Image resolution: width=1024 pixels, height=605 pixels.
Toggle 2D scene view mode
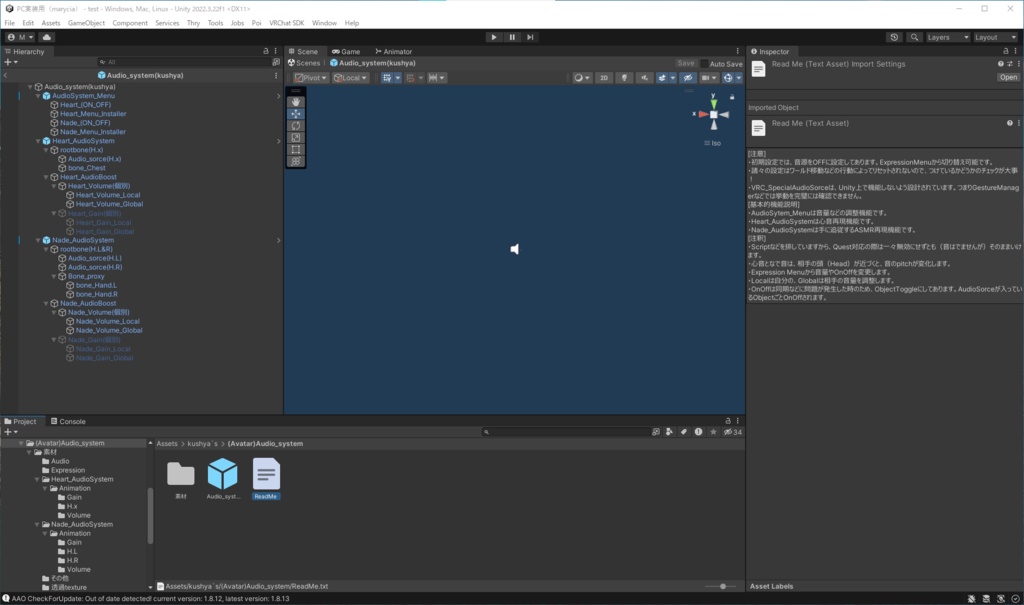click(x=603, y=78)
